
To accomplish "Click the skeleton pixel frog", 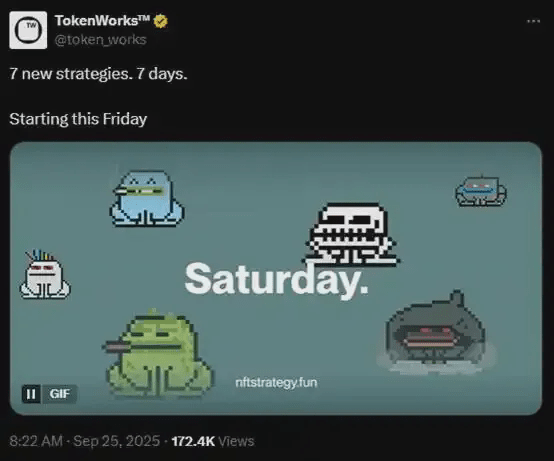I will coord(352,233).
